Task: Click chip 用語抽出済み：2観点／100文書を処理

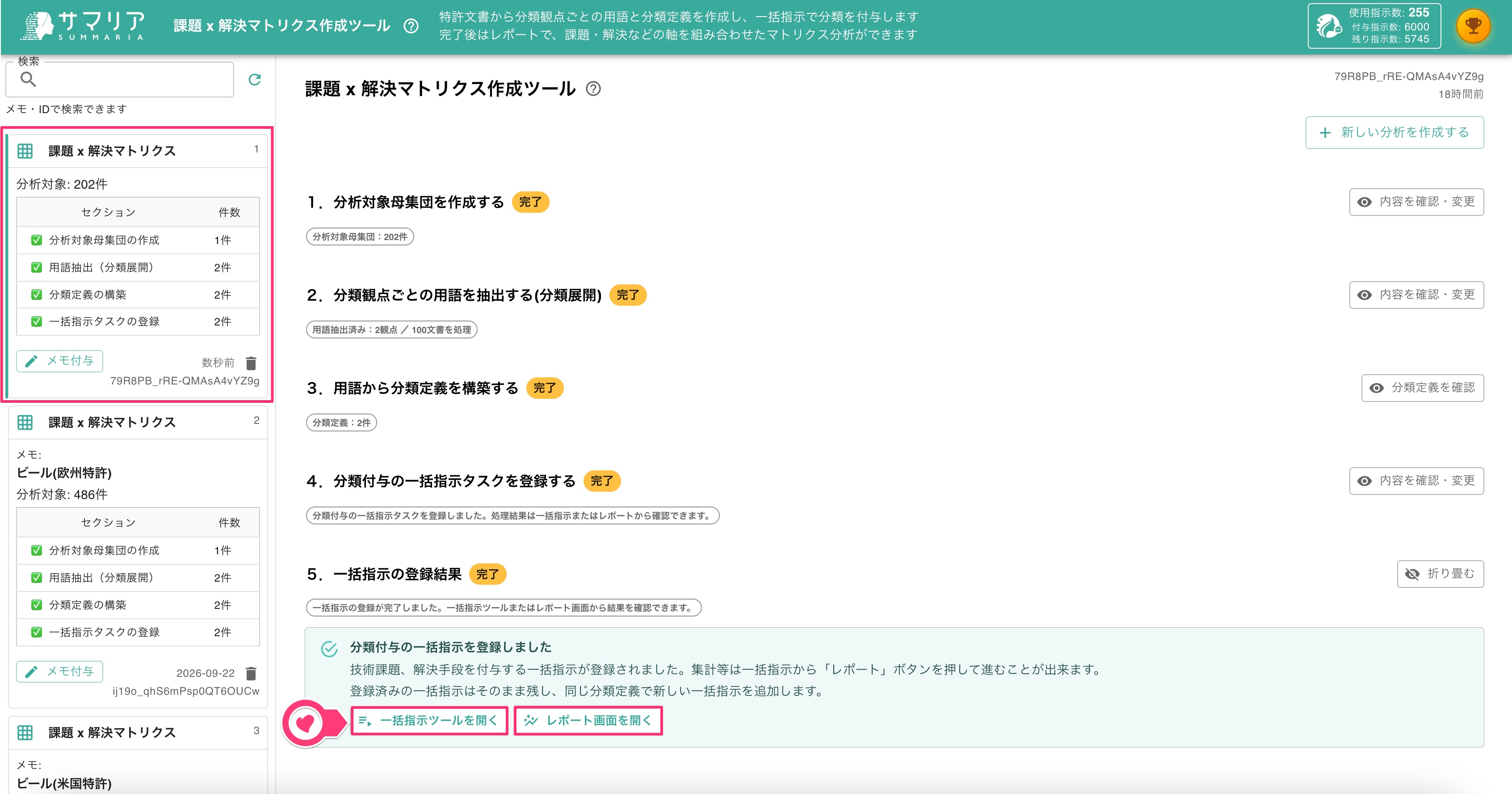Action: click(x=391, y=329)
